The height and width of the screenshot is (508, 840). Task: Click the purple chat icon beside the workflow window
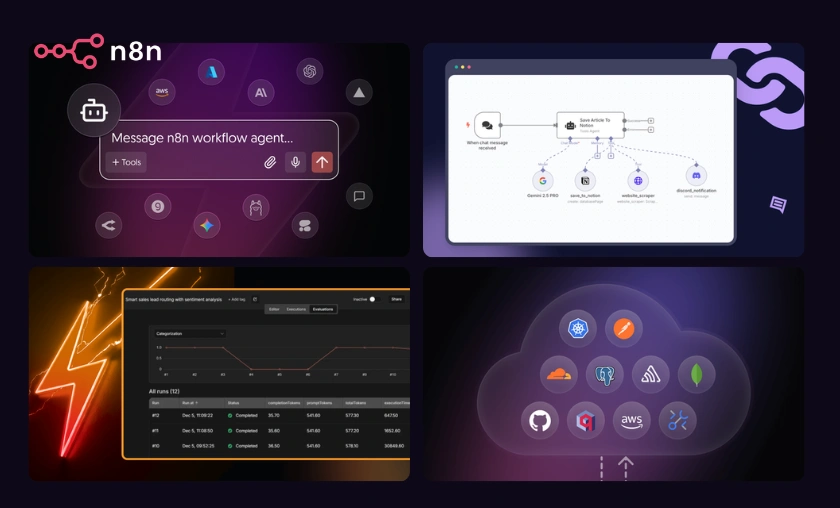click(x=778, y=204)
